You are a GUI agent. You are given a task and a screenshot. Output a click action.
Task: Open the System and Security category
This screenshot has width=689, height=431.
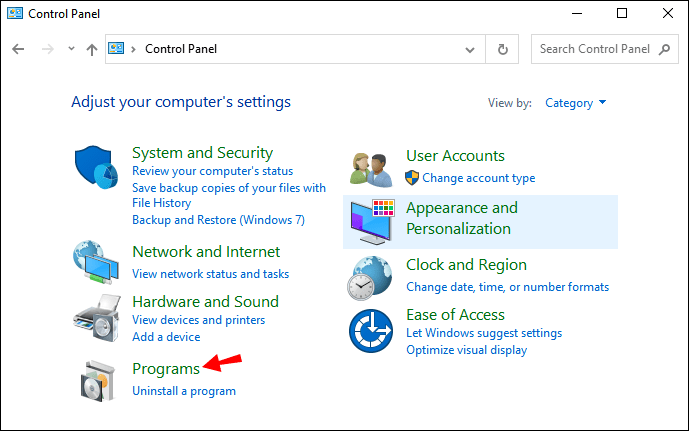click(202, 152)
